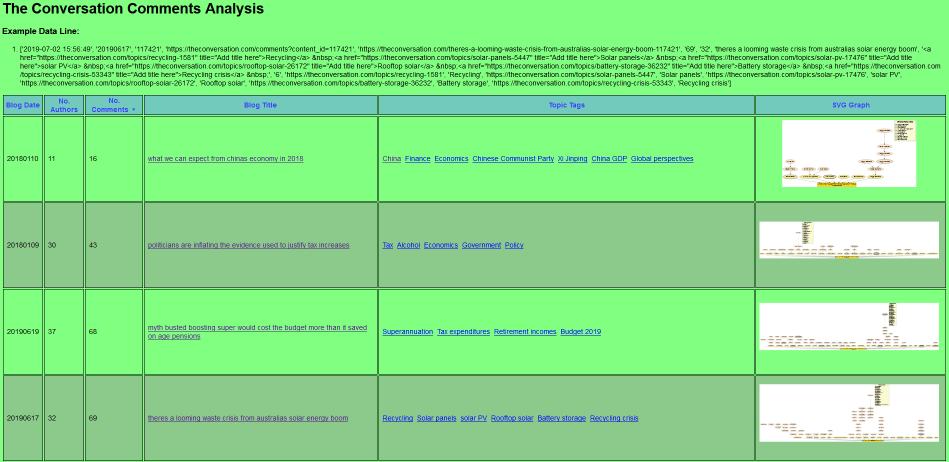Select comments count cell 16
This screenshot has height=462, width=949.
114,159
